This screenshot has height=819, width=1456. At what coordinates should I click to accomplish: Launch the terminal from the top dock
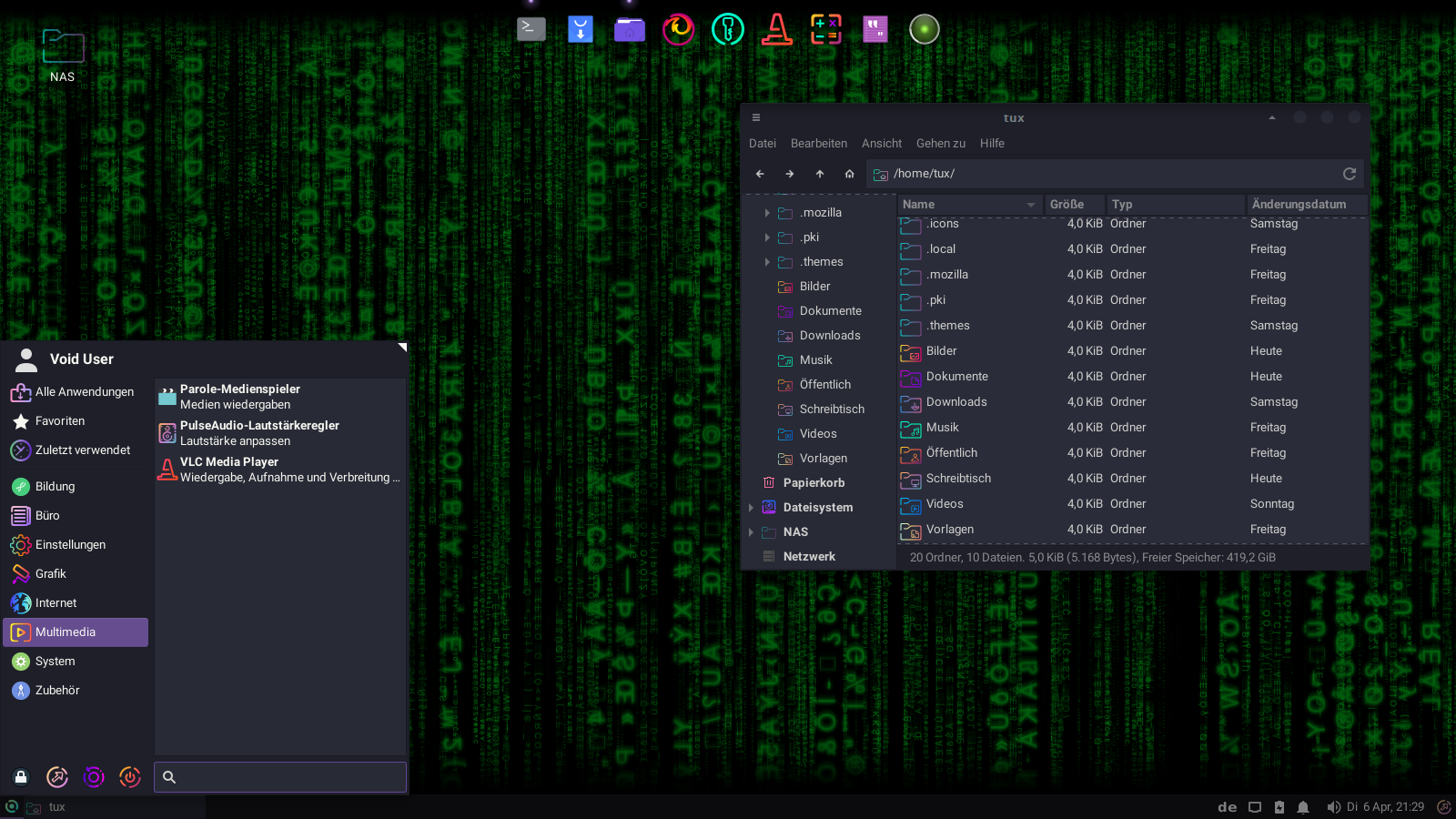pyautogui.click(x=531, y=29)
